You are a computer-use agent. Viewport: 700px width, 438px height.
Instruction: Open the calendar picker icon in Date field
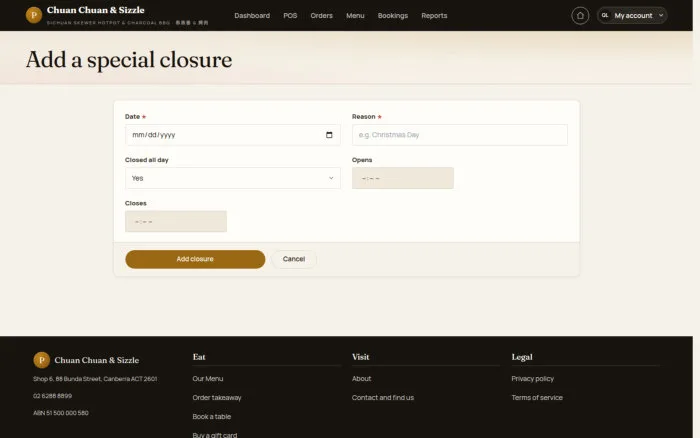click(329, 135)
